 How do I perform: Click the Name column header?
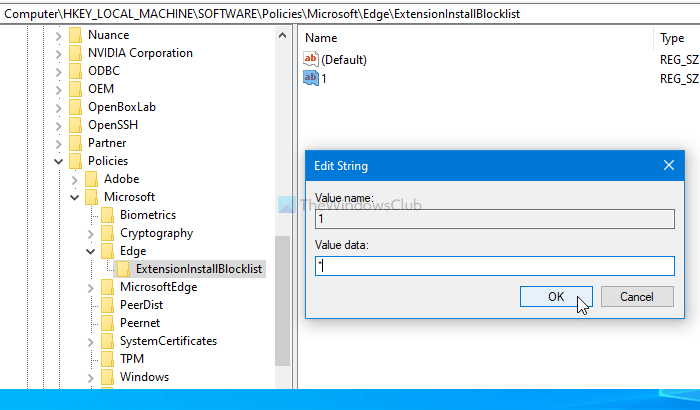pyautogui.click(x=322, y=38)
